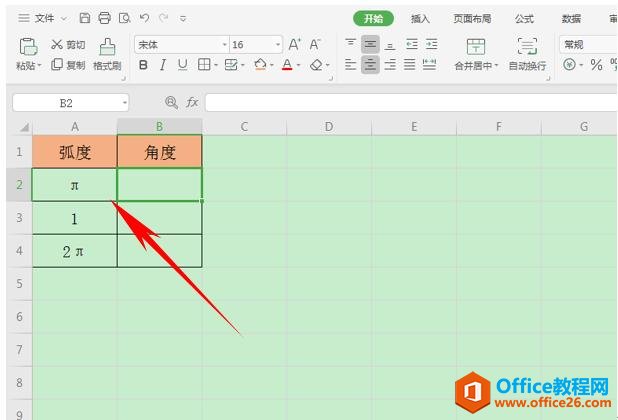Image resolution: width=618 pixels, height=420 pixels.
Task: Align text left
Action: (350, 65)
